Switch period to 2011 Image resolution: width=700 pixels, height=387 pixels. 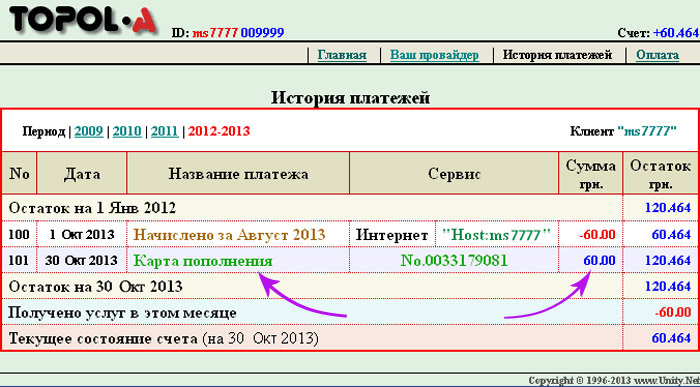[165, 131]
